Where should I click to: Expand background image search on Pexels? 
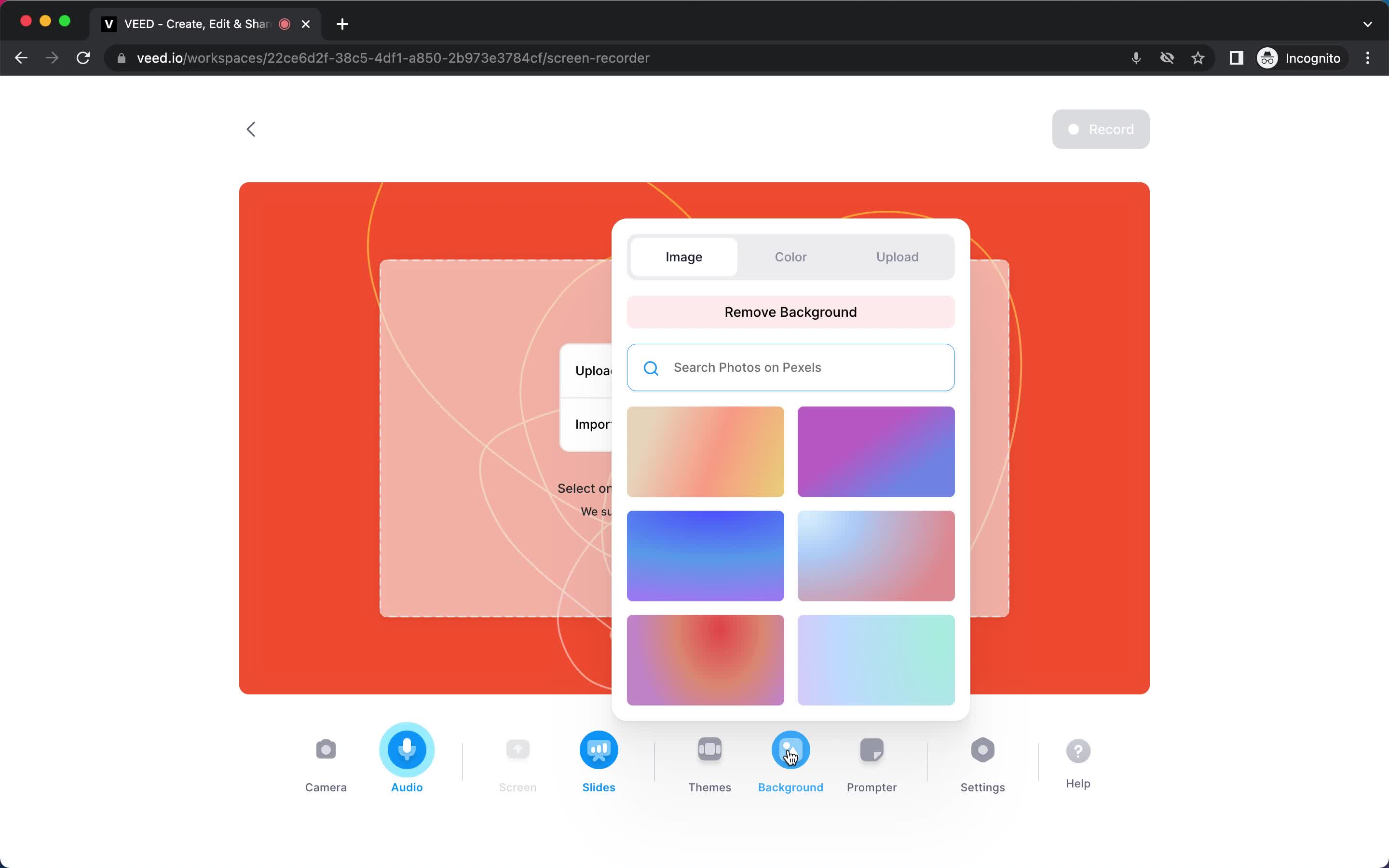(x=791, y=367)
